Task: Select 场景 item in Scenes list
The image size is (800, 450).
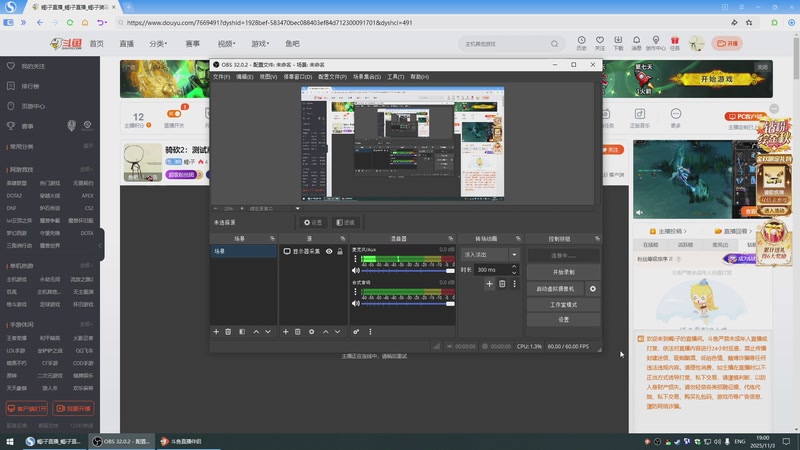Action: (x=243, y=251)
